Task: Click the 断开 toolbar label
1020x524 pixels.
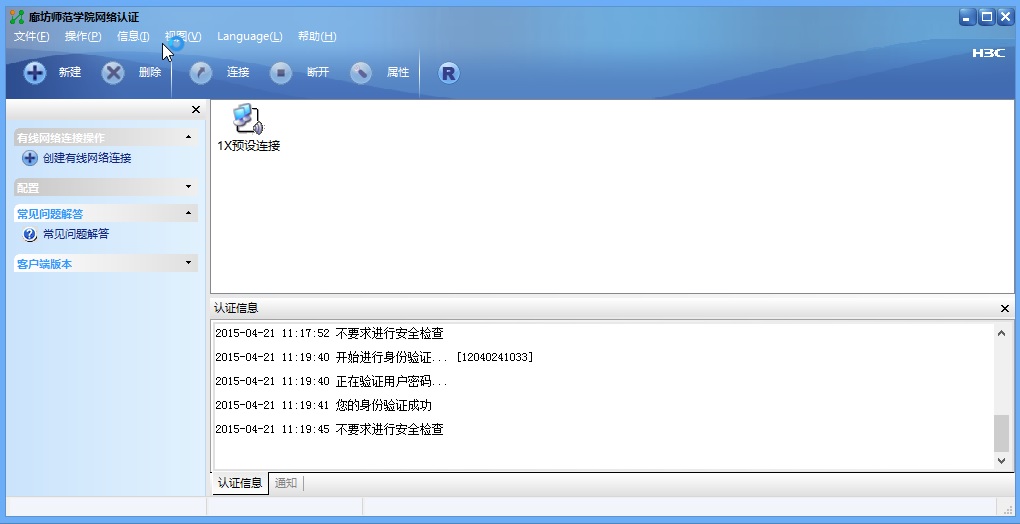Action: point(318,72)
